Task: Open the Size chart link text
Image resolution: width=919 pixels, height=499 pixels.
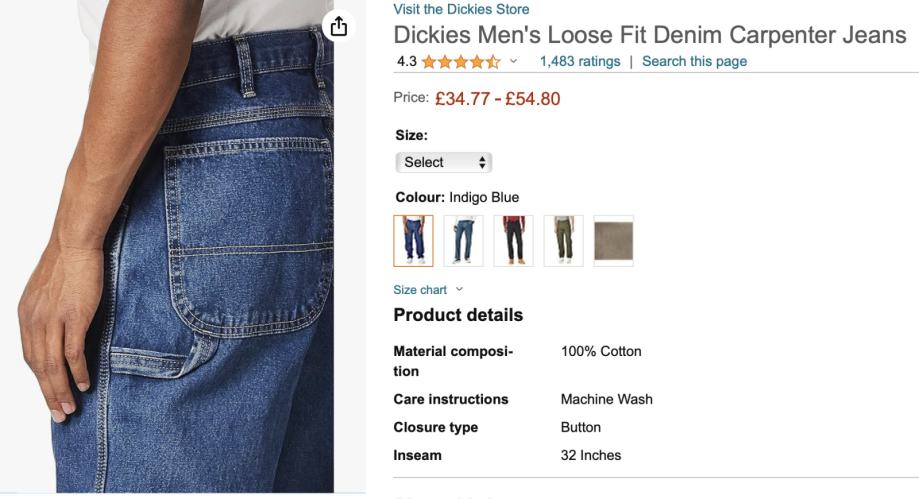Action: point(420,290)
